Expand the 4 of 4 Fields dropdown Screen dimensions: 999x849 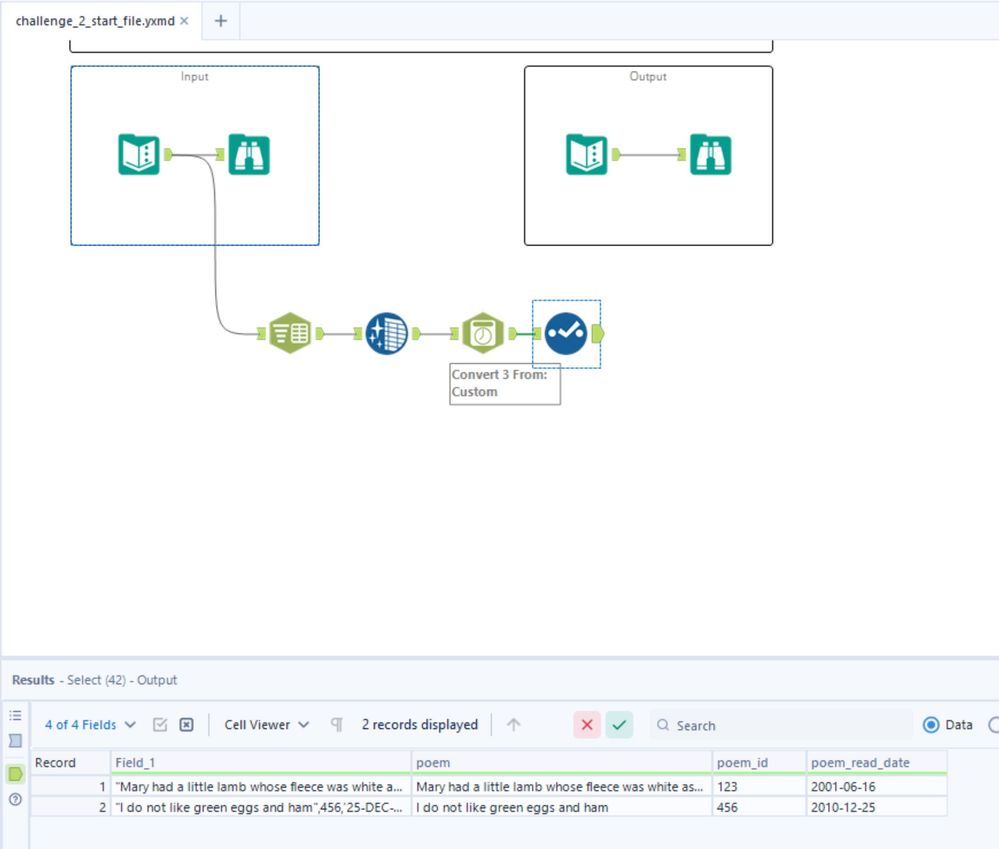(x=90, y=725)
